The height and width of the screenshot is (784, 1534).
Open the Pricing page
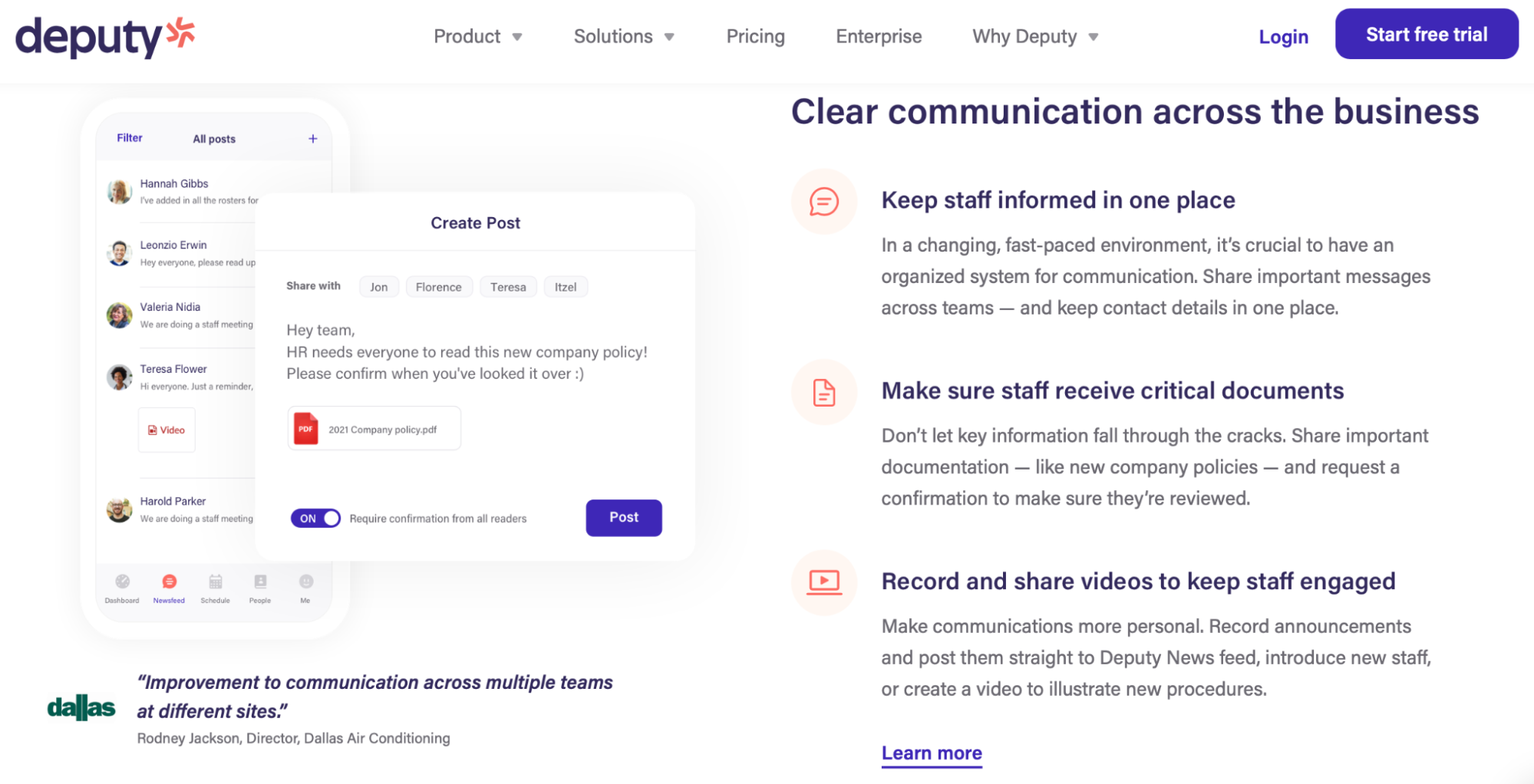(755, 36)
